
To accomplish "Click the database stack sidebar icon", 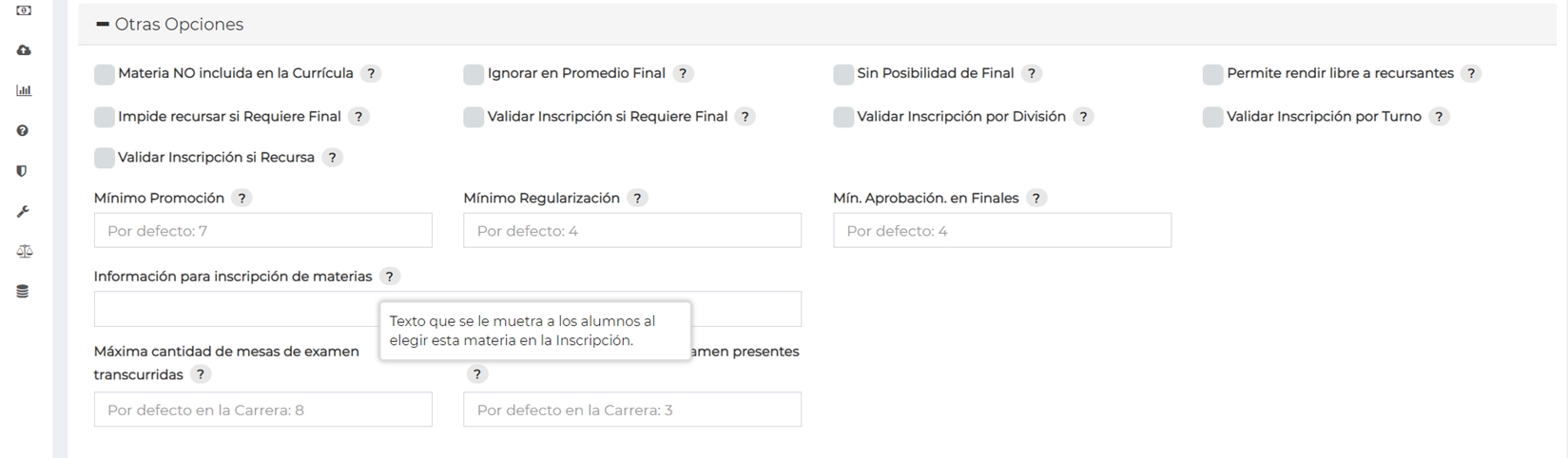I will pos(24,292).
